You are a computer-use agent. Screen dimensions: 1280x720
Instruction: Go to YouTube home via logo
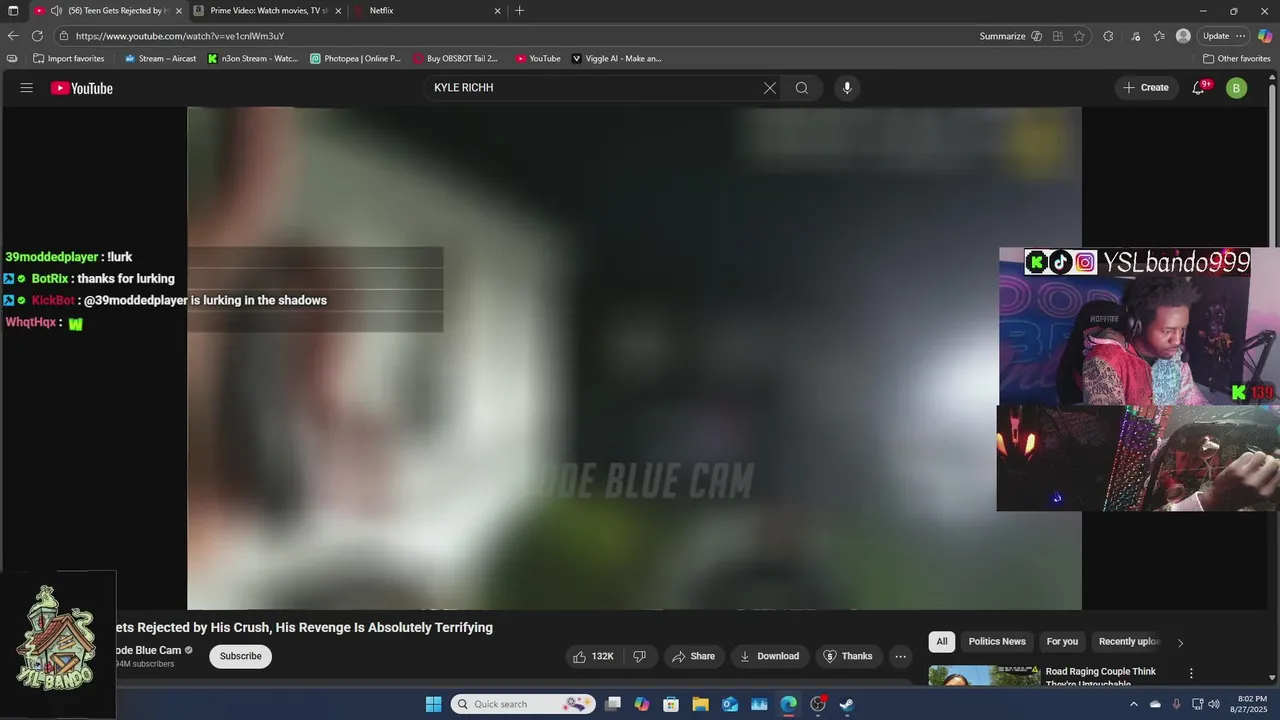click(82, 88)
